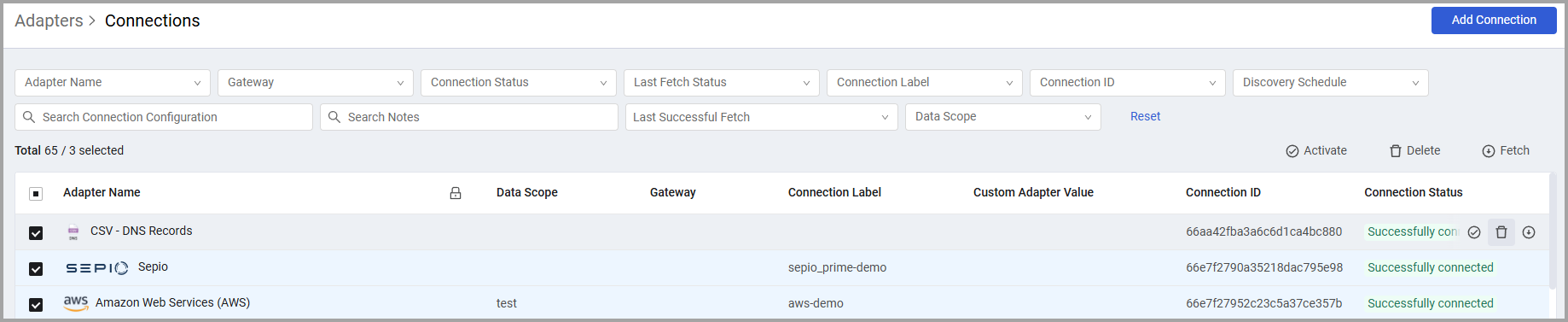Image resolution: width=1568 pixels, height=322 pixels.
Task: Uncheck the Sepio row checkbox
Action: point(36,268)
